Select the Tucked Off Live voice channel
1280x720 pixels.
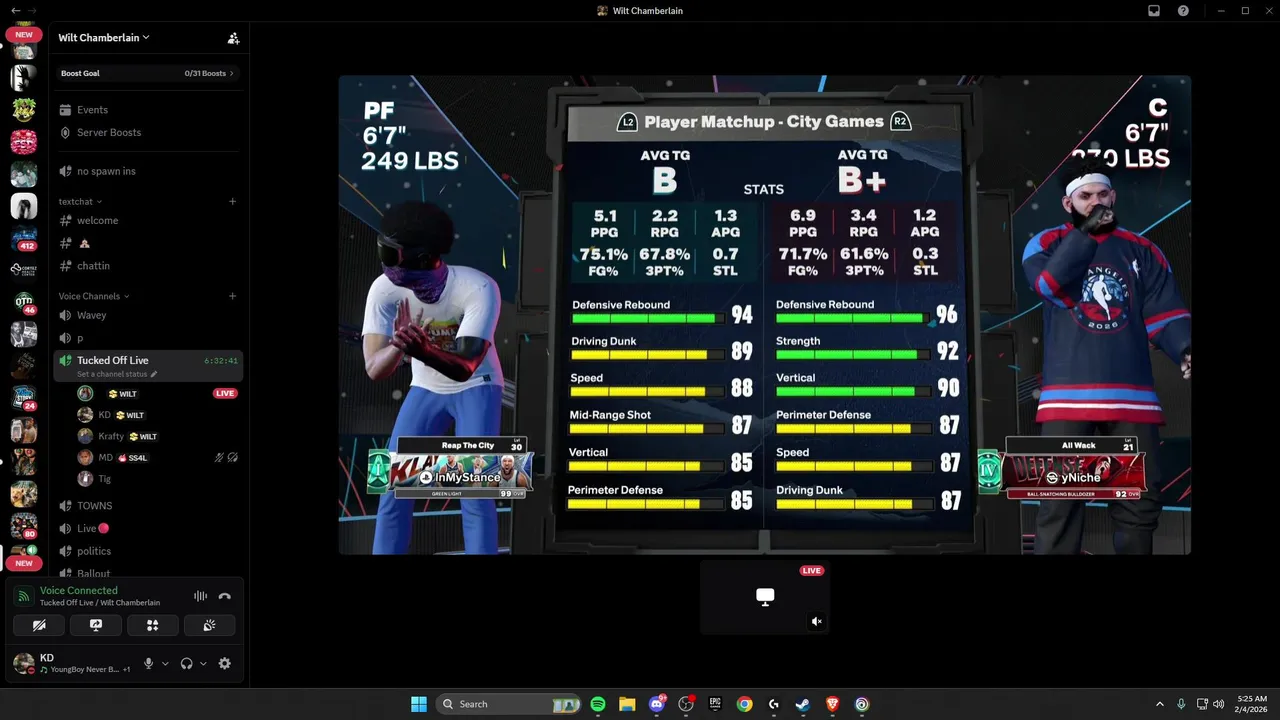pos(148,365)
